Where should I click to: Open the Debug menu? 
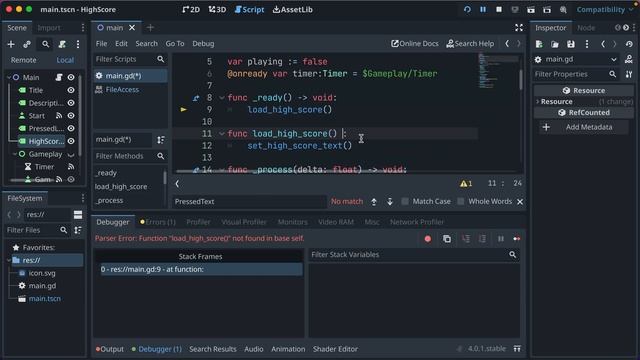(203, 44)
